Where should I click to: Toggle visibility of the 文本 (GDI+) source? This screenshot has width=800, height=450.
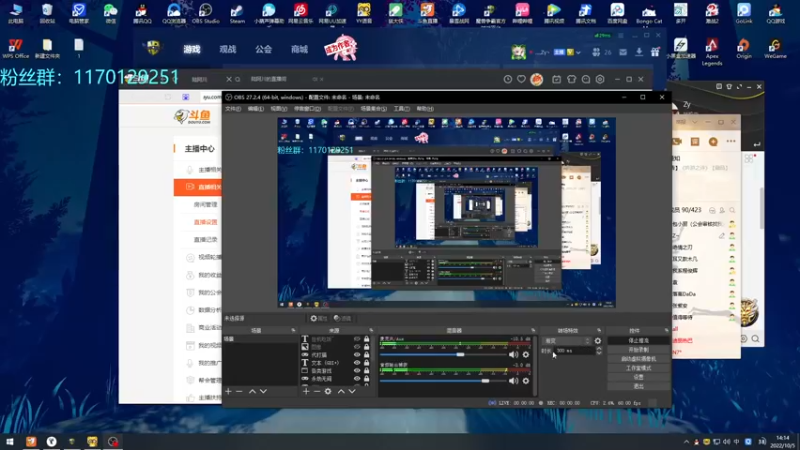click(x=357, y=363)
